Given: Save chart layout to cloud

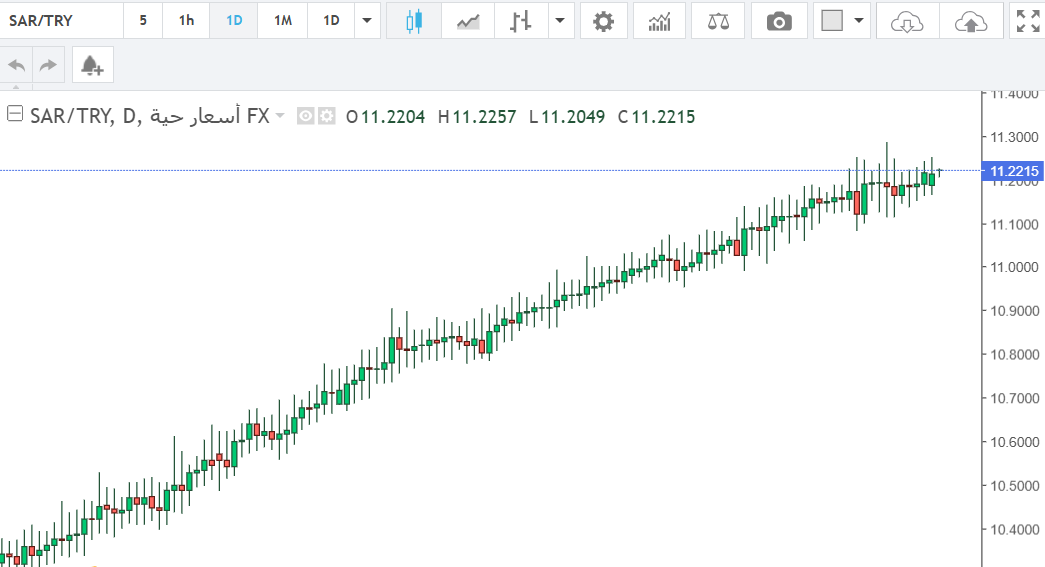Looking at the screenshot, I should 970,21.
